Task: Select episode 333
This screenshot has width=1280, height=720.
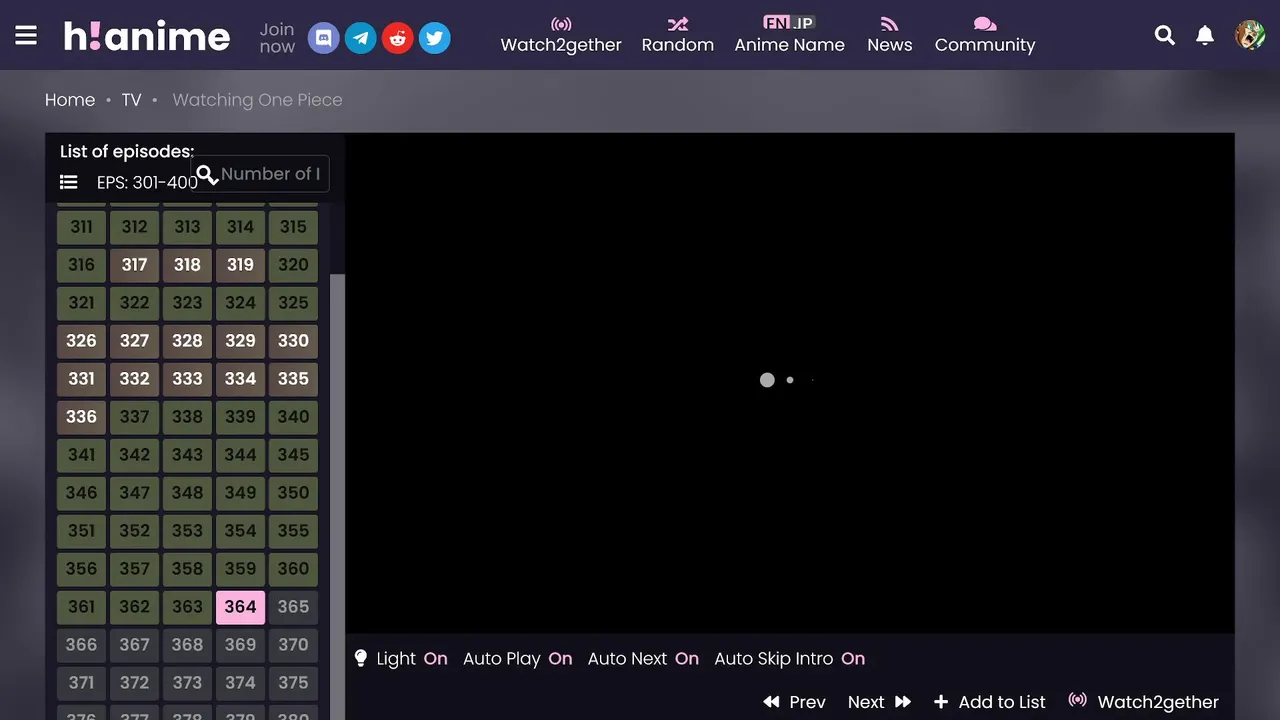Action: 187,379
